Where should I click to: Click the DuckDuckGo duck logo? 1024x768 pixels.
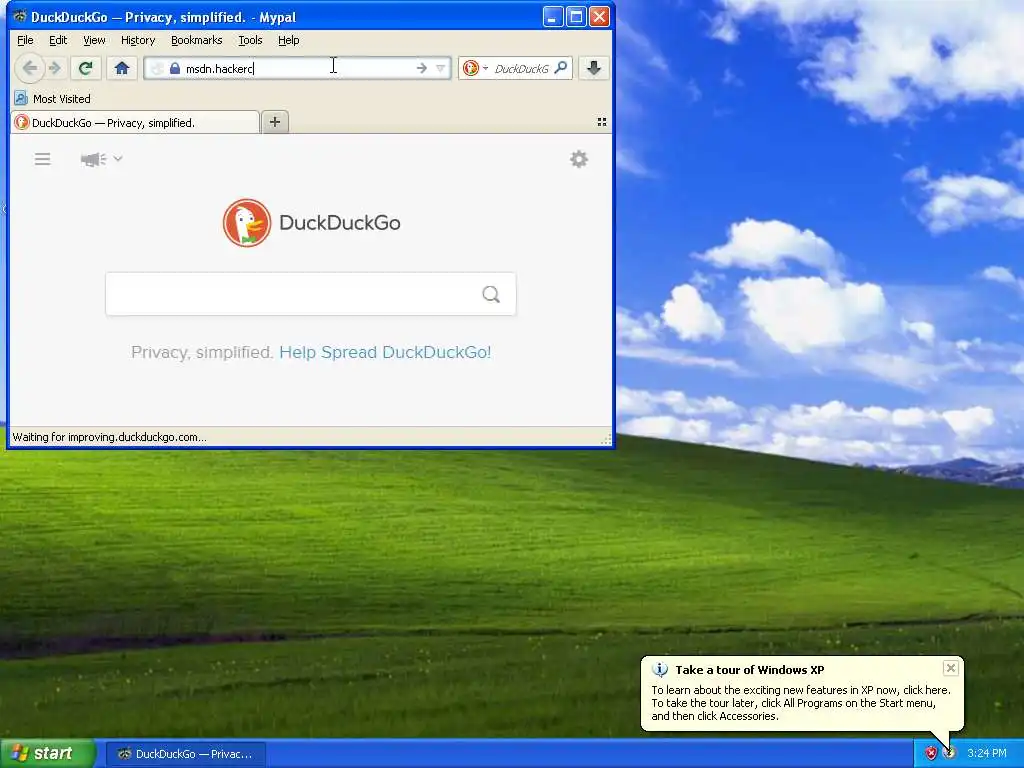pos(247,223)
